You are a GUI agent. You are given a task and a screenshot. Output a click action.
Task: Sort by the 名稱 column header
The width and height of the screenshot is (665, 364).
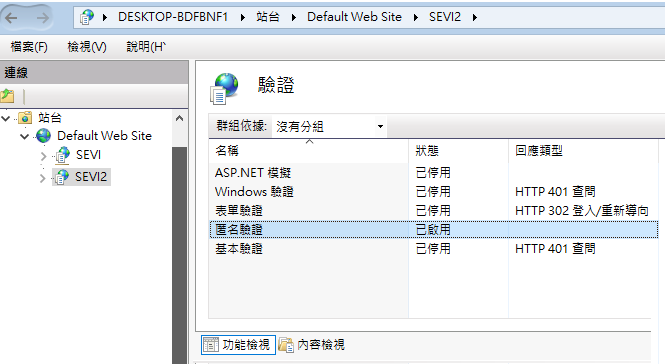(x=308, y=151)
